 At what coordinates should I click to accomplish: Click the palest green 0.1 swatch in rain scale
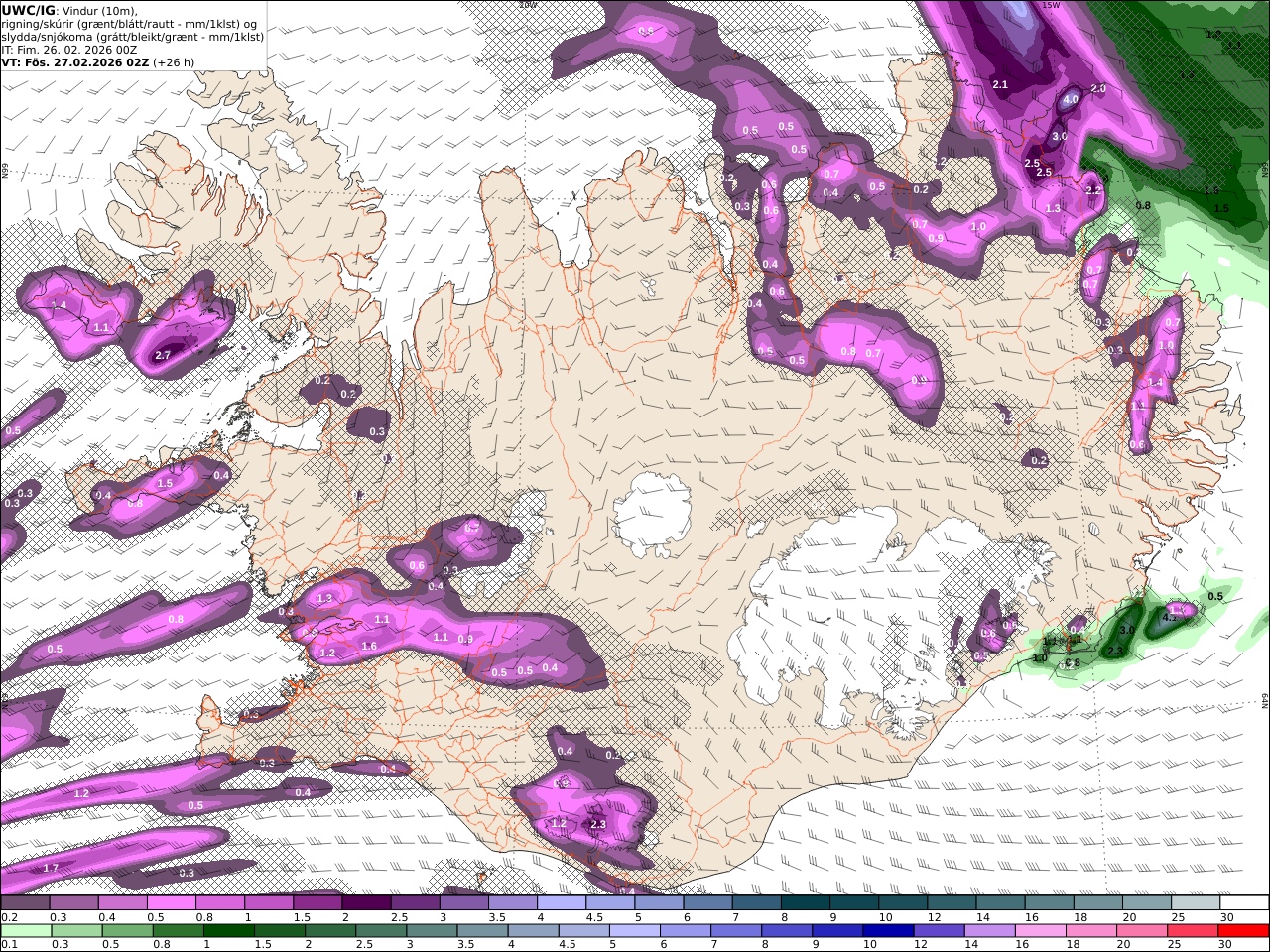[x=25, y=931]
